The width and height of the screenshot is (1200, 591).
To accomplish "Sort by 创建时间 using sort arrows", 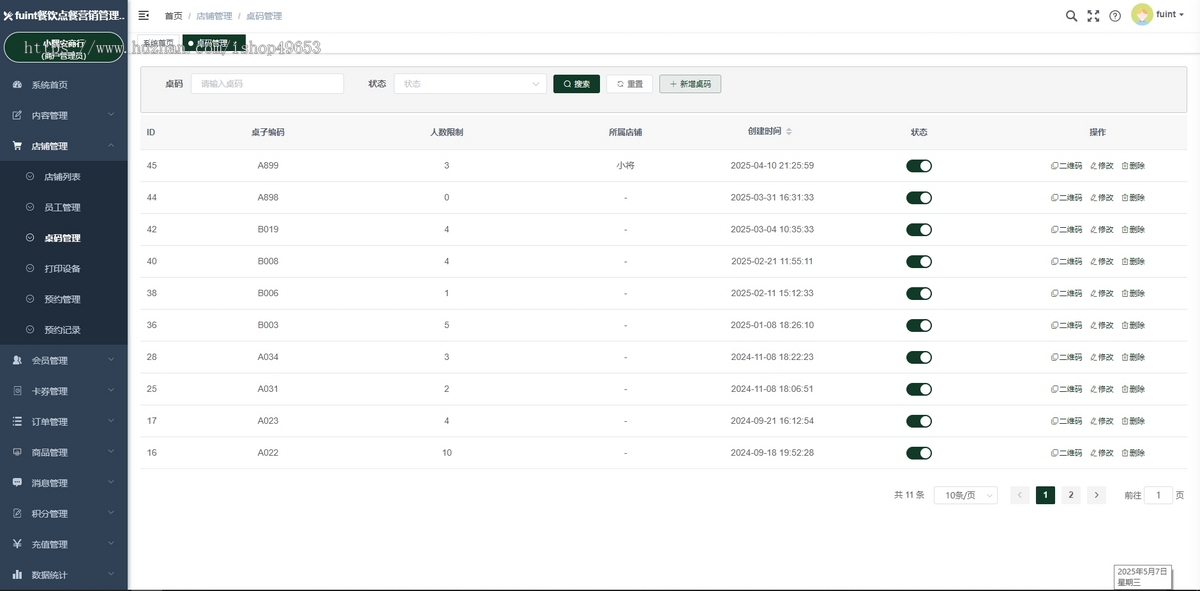I will (x=789, y=132).
